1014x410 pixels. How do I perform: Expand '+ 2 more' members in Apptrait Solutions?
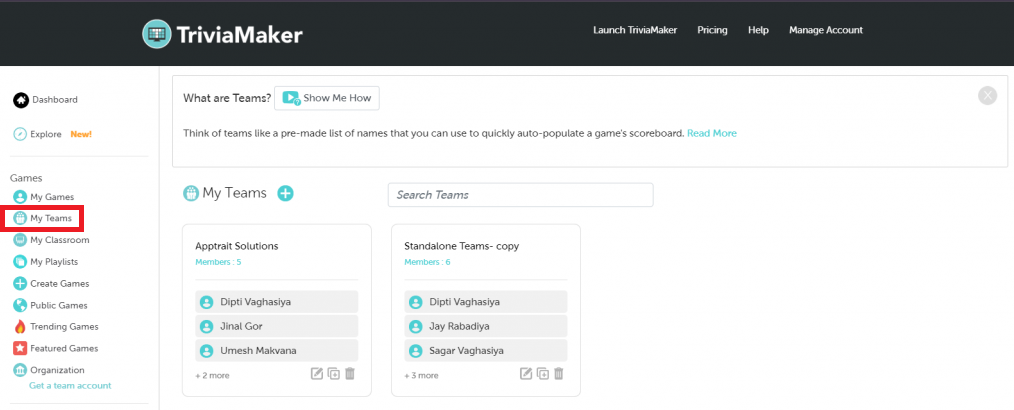(x=212, y=376)
